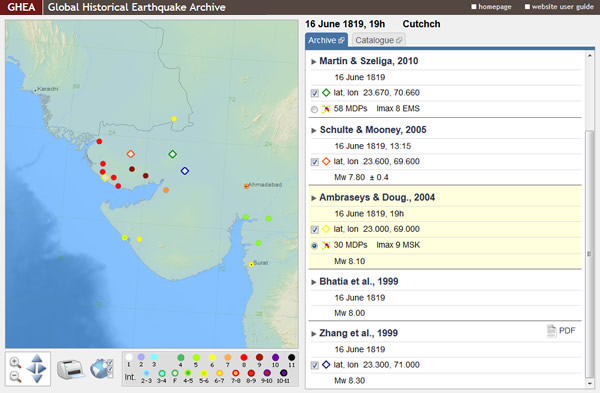Viewport: 600px width, 393px height.
Task: Uncheck Zhang et al. epicentre checkbox
Action: (x=315, y=365)
